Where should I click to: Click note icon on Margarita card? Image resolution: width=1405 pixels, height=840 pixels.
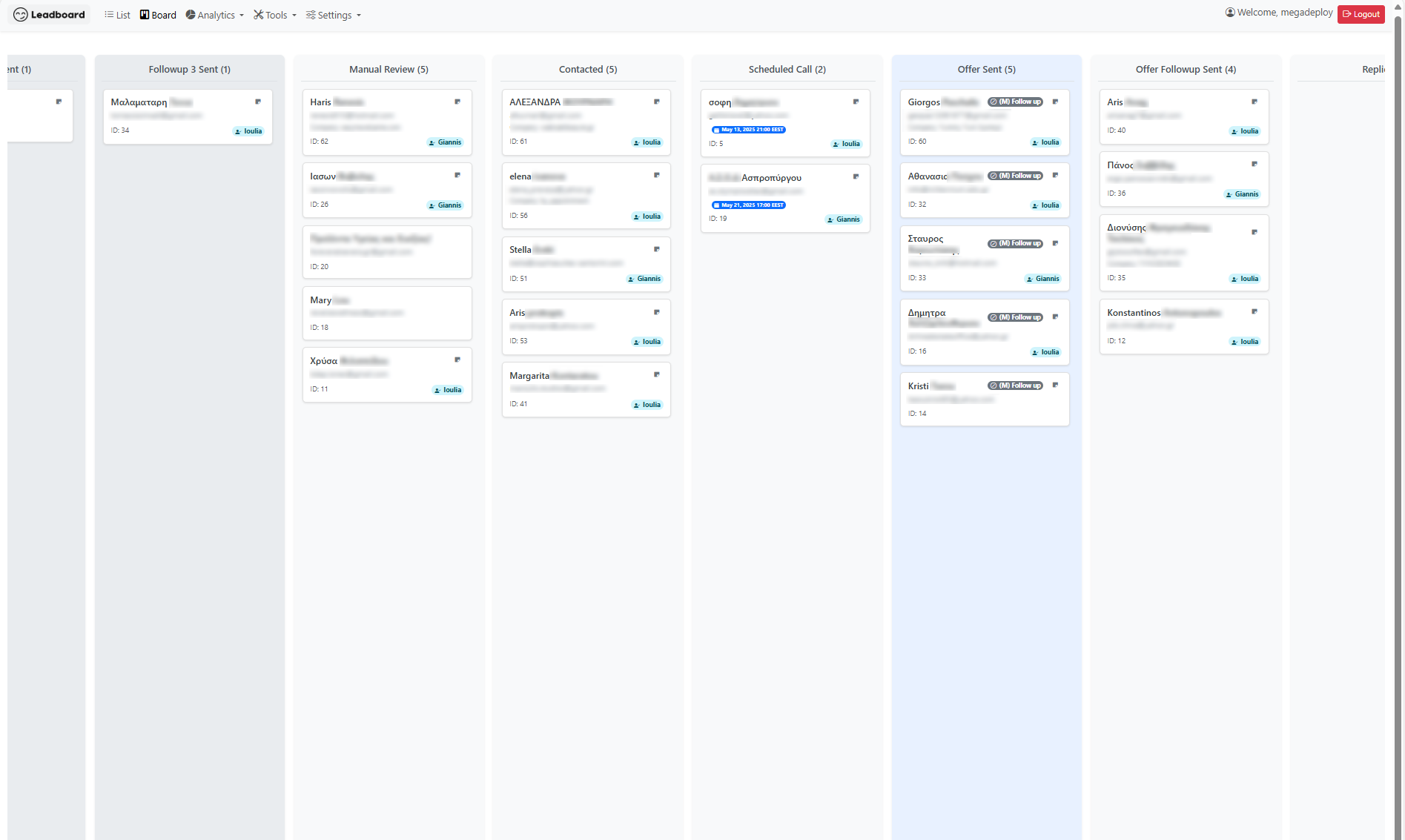pos(657,374)
